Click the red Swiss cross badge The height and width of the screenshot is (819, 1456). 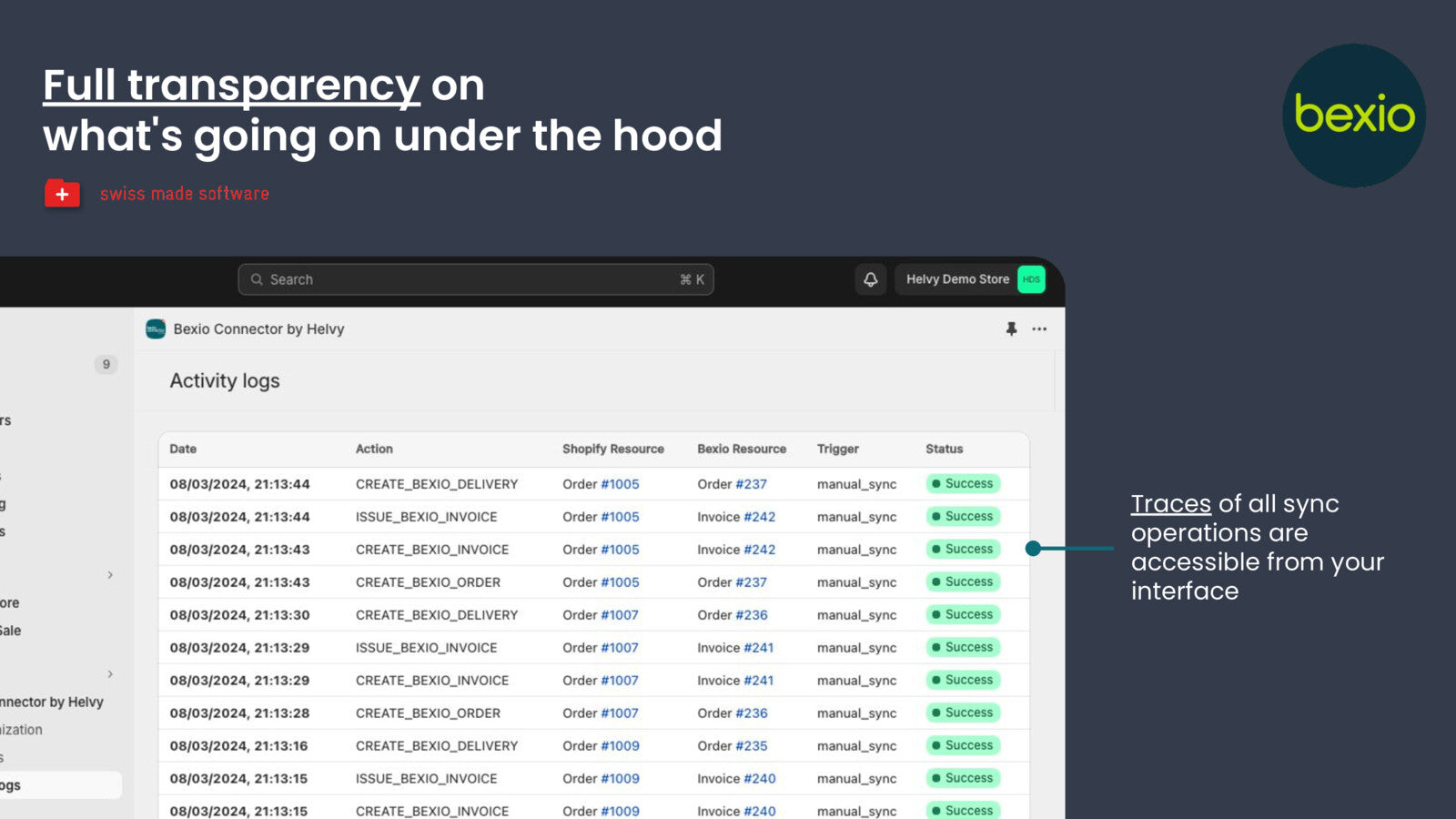tap(62, 194)
